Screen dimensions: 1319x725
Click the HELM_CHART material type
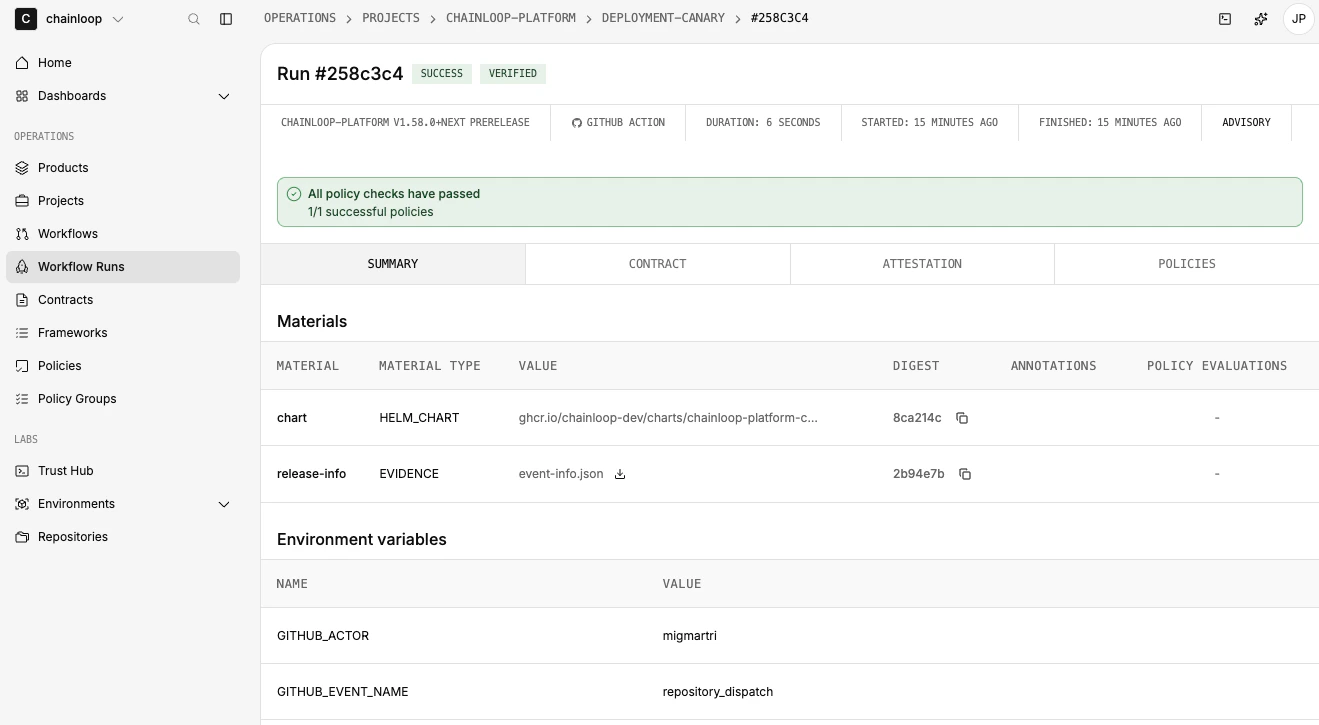[419, 418]
